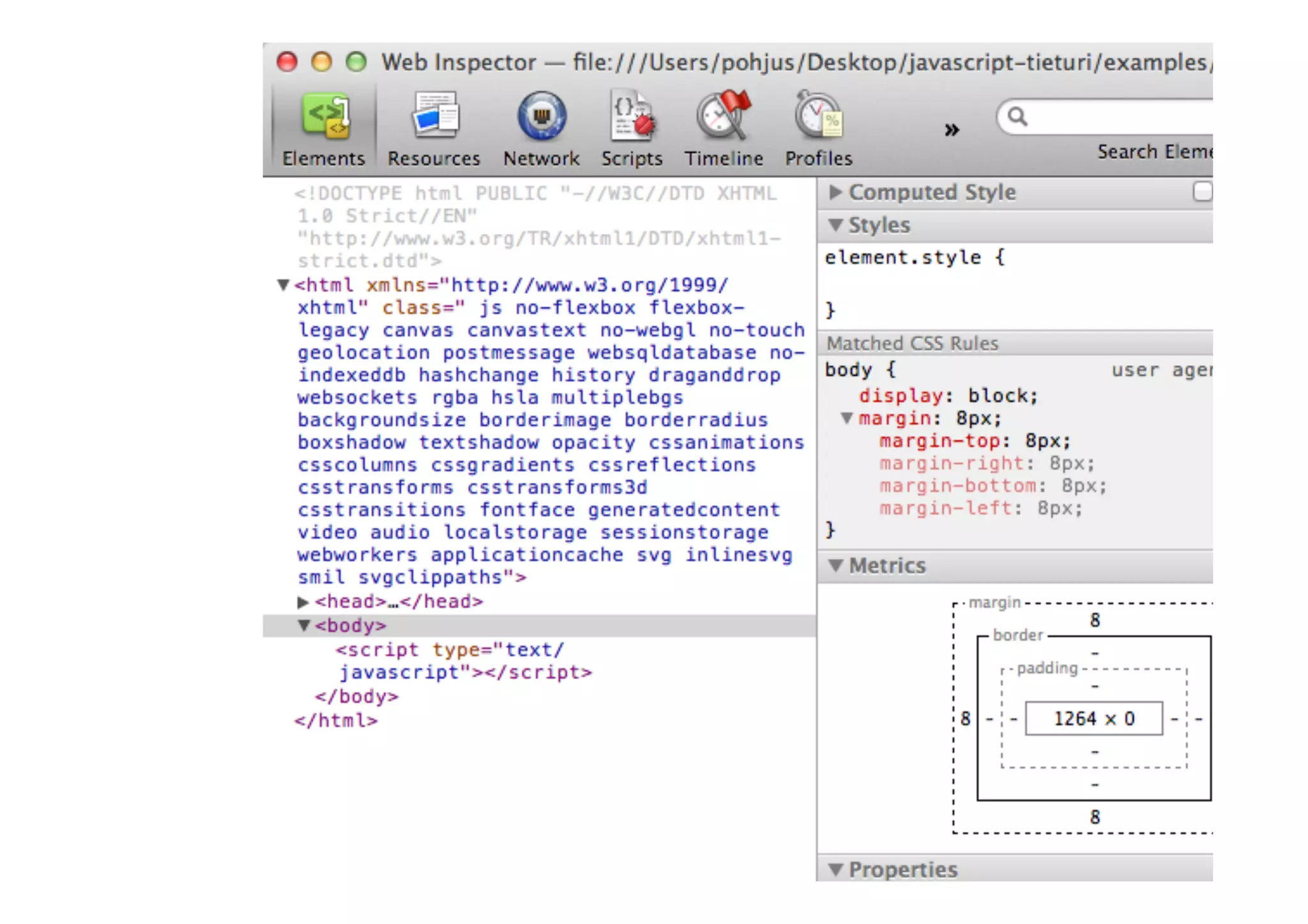Click the magnifier icon in the search field
Viewport: 1308px width, 924px height.
pos(1017,117)
